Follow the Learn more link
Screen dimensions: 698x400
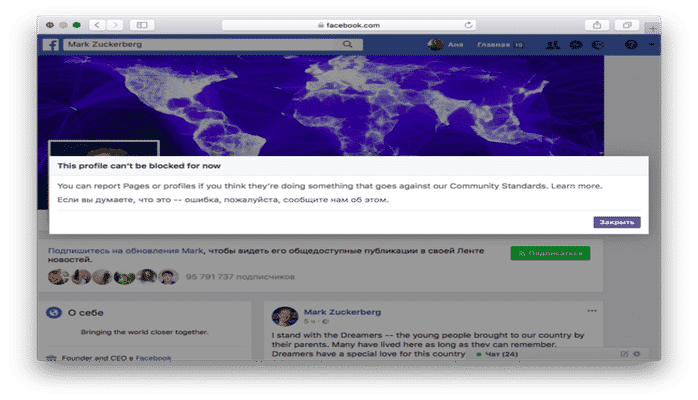point(576,186)
